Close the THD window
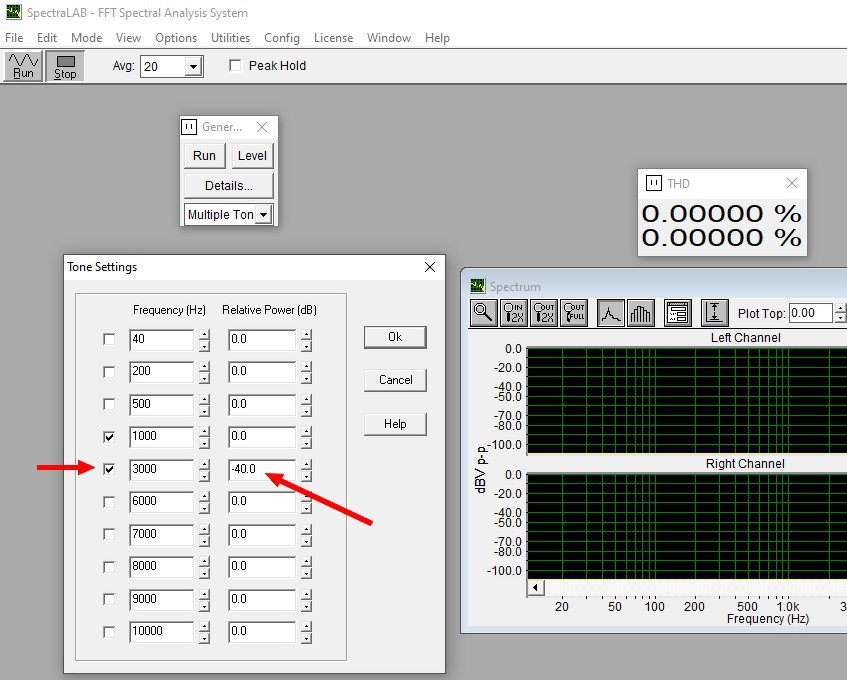 pyautogui.click(x=792, y=183)
